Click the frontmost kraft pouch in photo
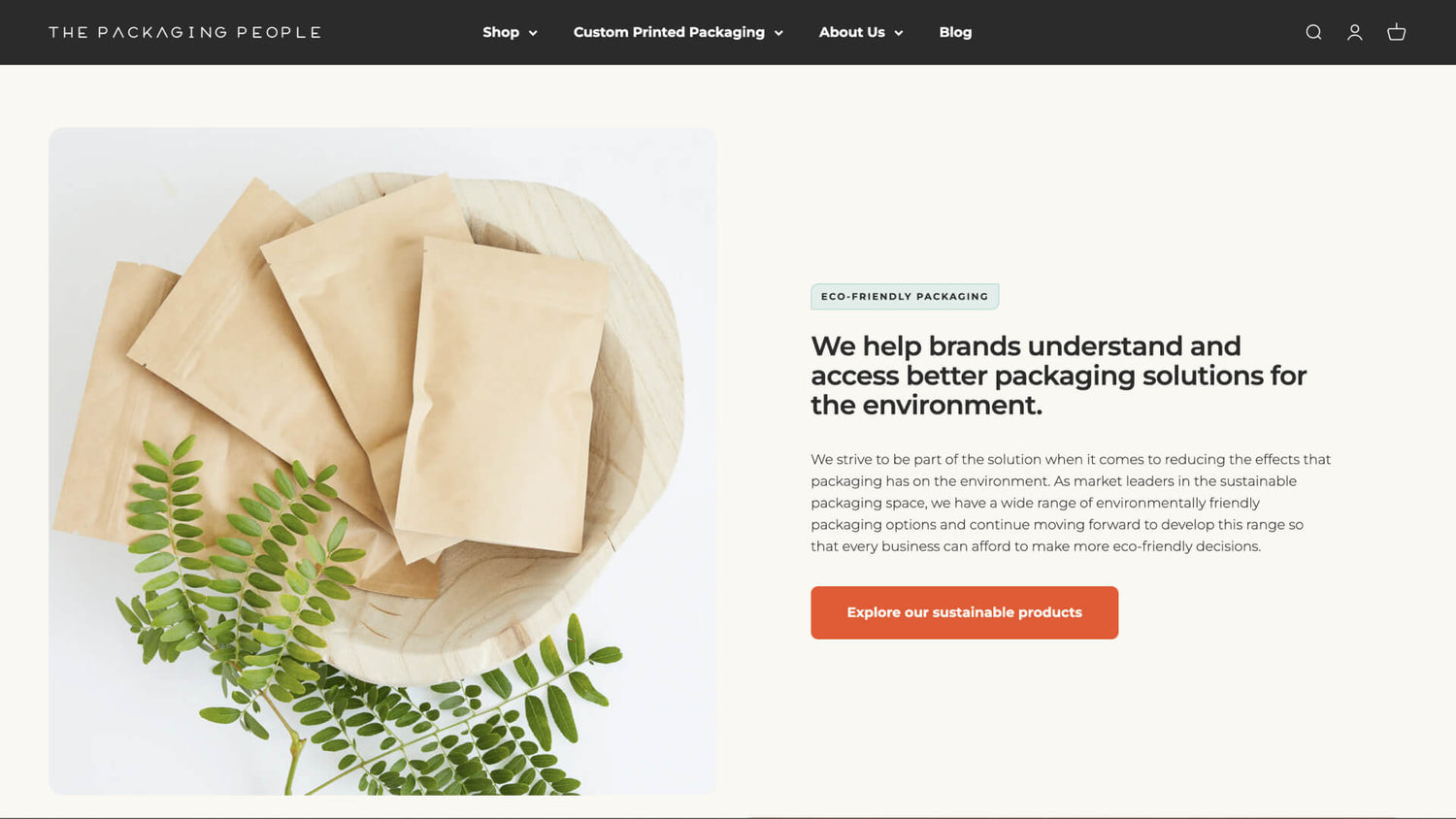 point(500,398)
